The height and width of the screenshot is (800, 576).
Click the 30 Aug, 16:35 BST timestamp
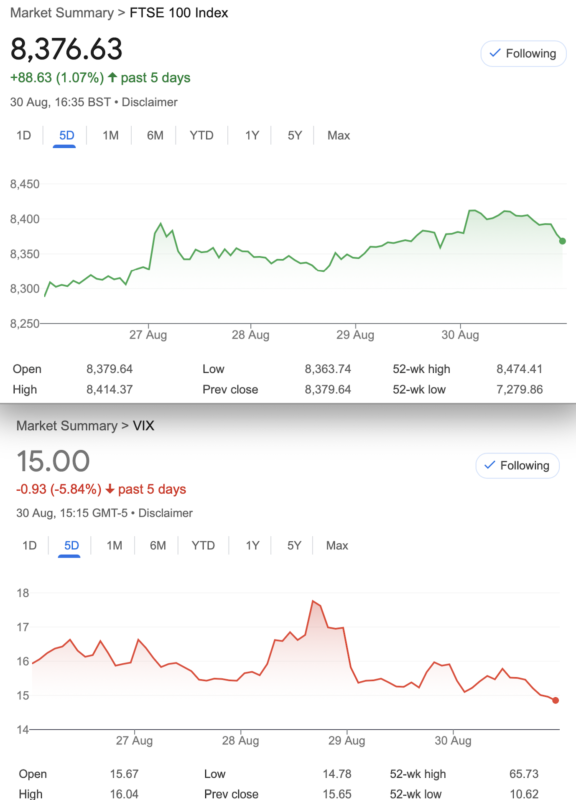click(60, 102)
